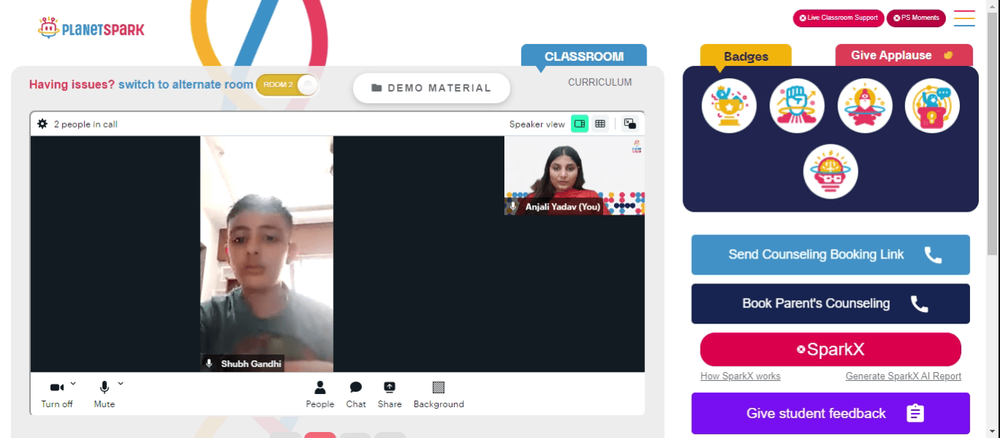Select Anjali Yadav's self-view thumbnail
The width and height of the screenshot is (1000, 438).
[574, 175]
